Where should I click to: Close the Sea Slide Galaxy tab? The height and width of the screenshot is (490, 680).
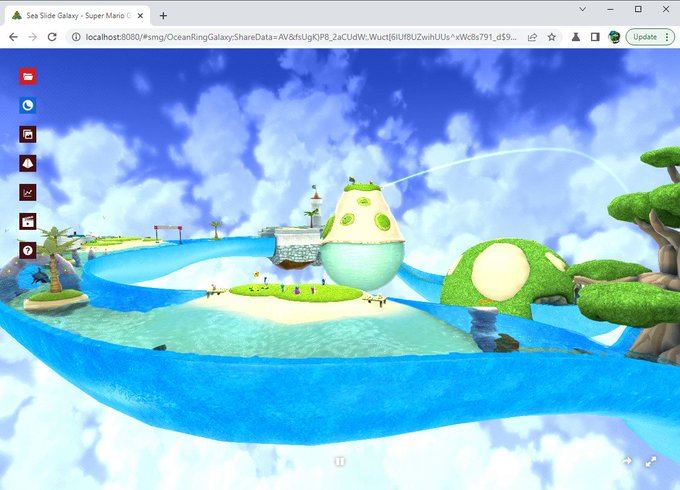tap(140, 16)
